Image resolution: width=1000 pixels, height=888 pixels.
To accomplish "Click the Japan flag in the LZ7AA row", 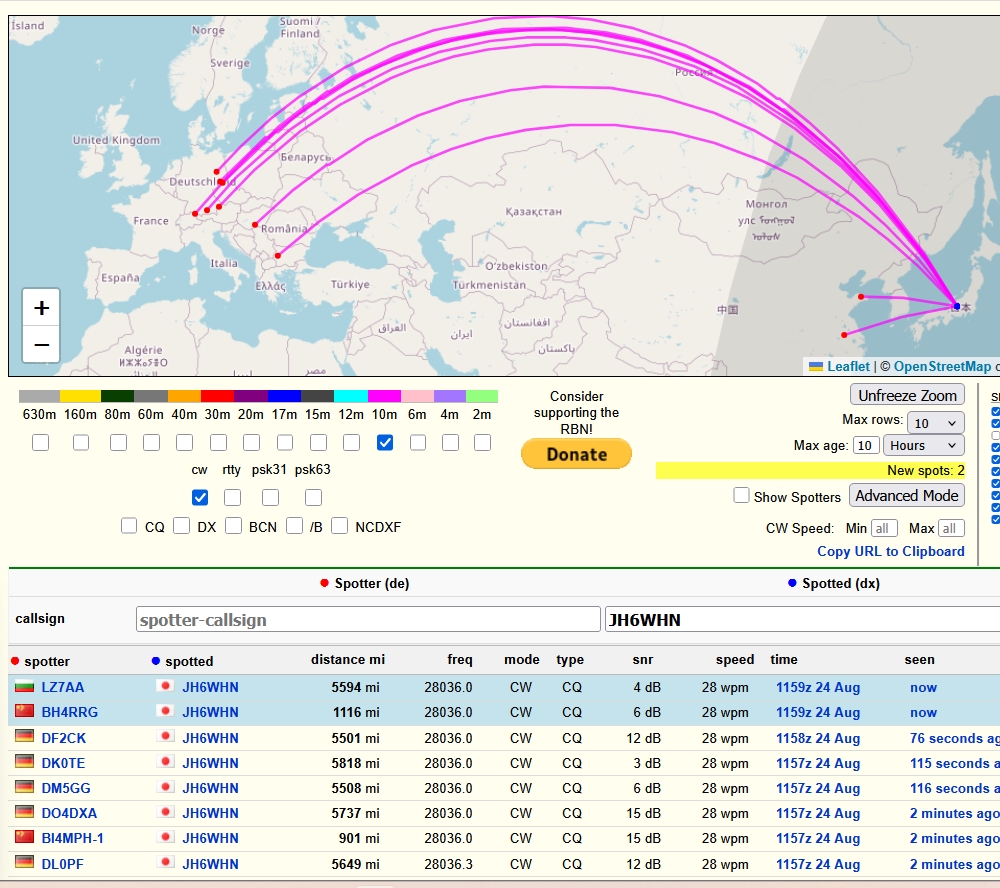I will 165,687.
